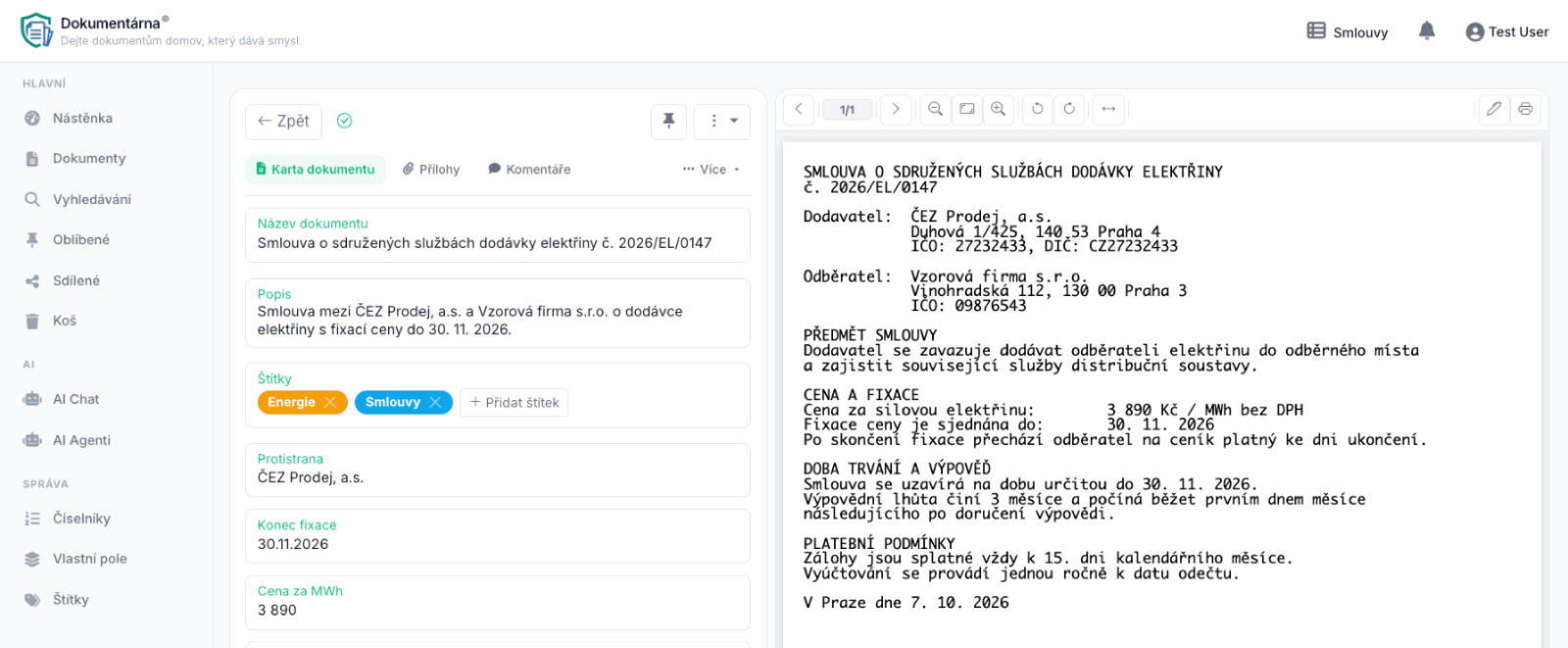Click text 'V Praze dne 7. 10. 2026'
1568x648 pixels.
click(x=906, y=603)
